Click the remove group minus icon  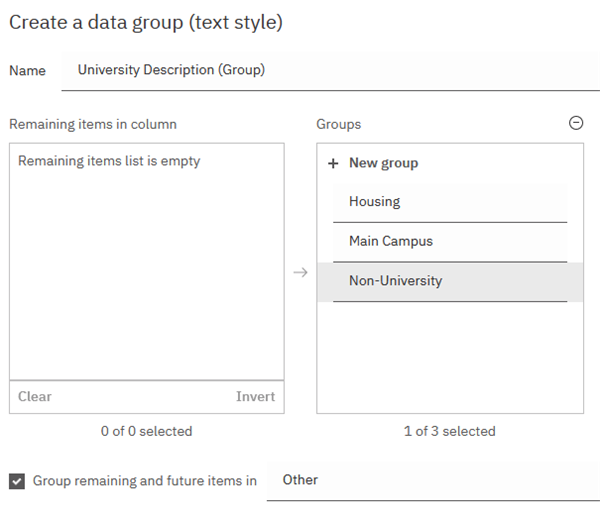[x=576, y=123]
